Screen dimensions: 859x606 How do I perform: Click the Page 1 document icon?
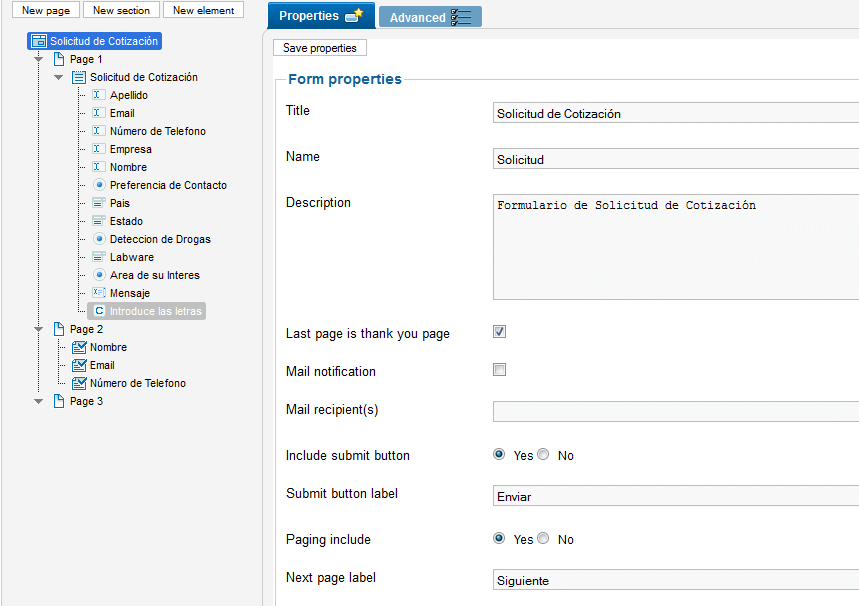tap(59, 59)
